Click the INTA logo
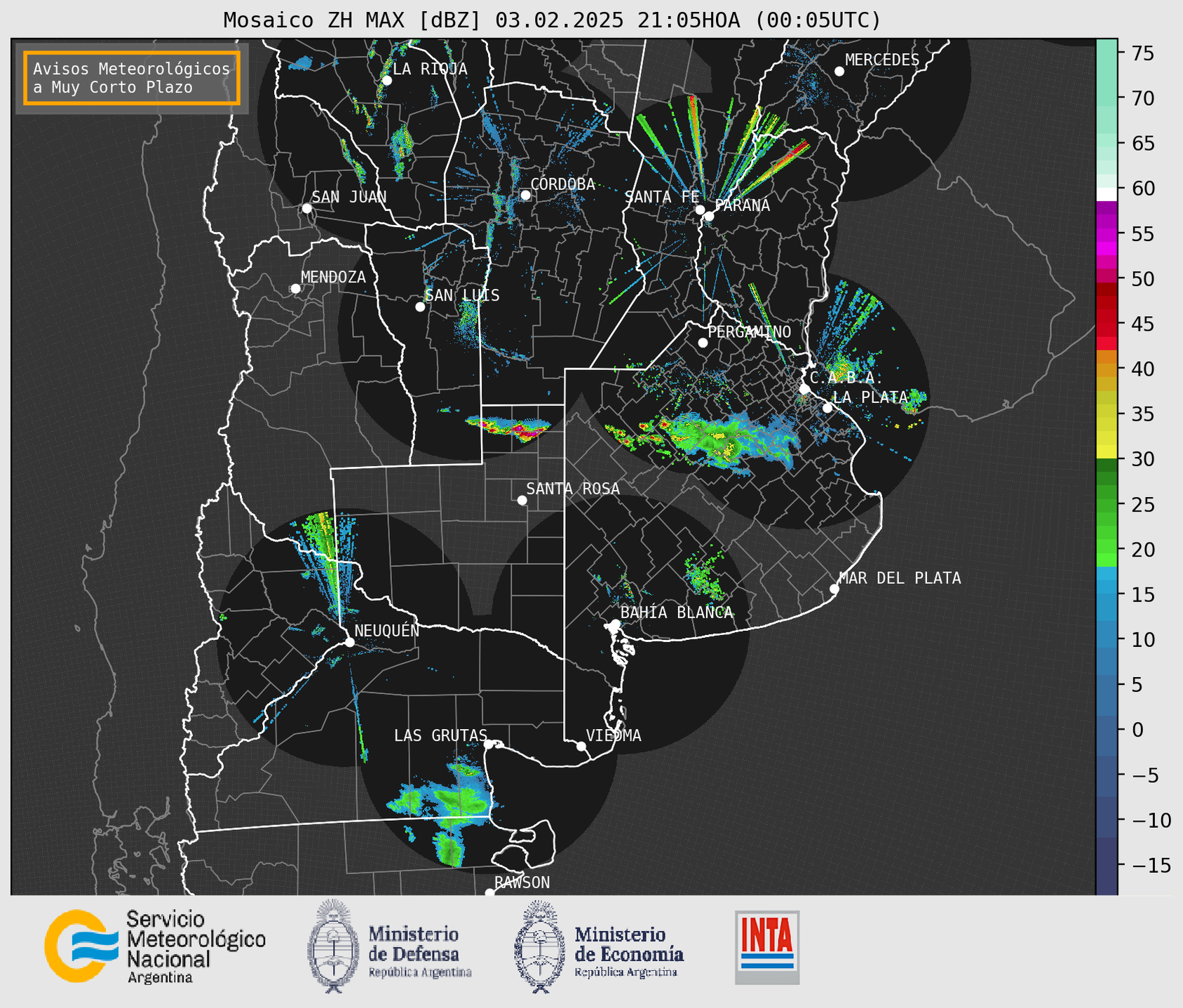1183x1008 pixels. click(767, 947)
